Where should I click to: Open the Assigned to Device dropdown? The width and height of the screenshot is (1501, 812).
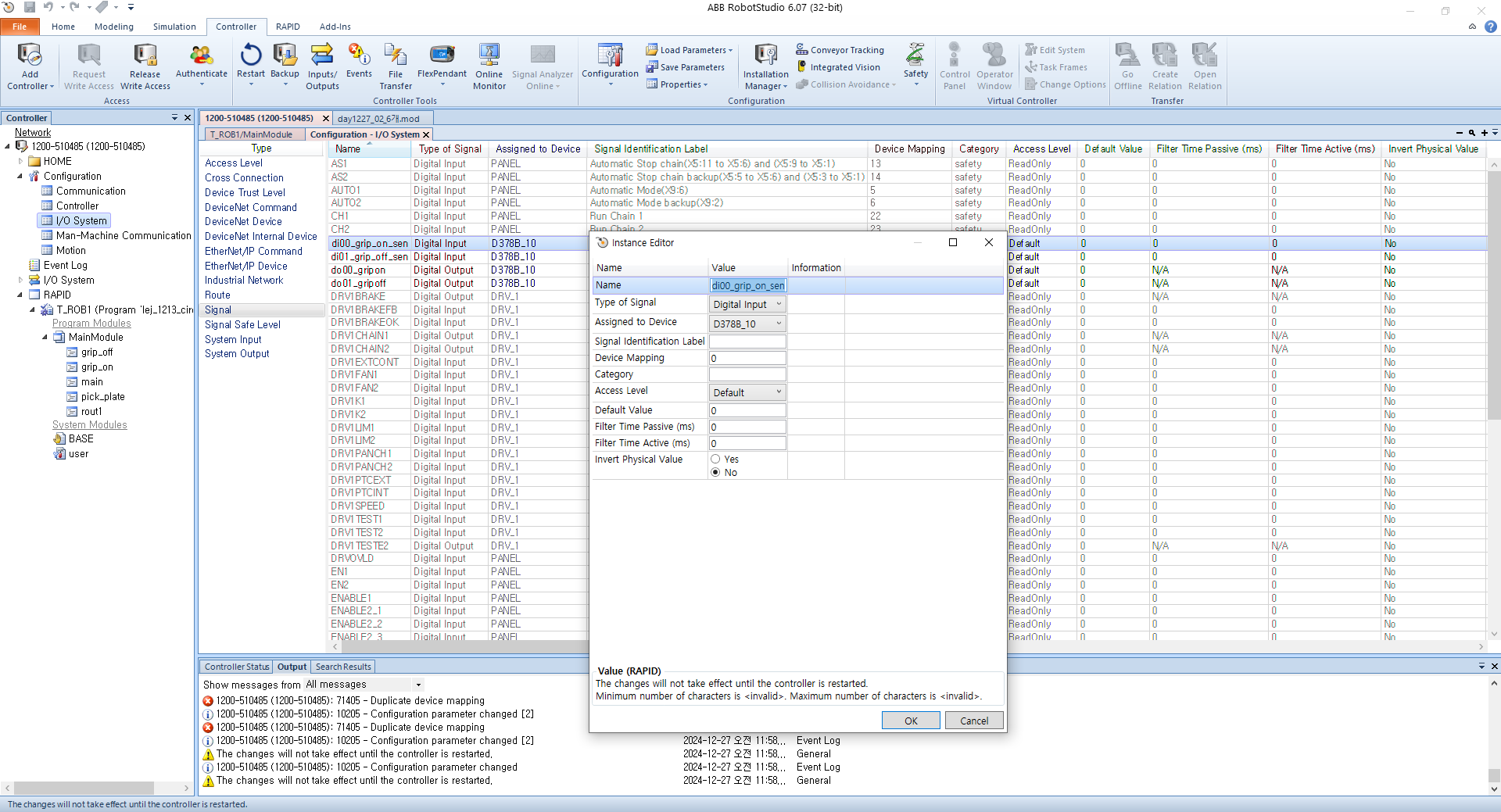747,324
